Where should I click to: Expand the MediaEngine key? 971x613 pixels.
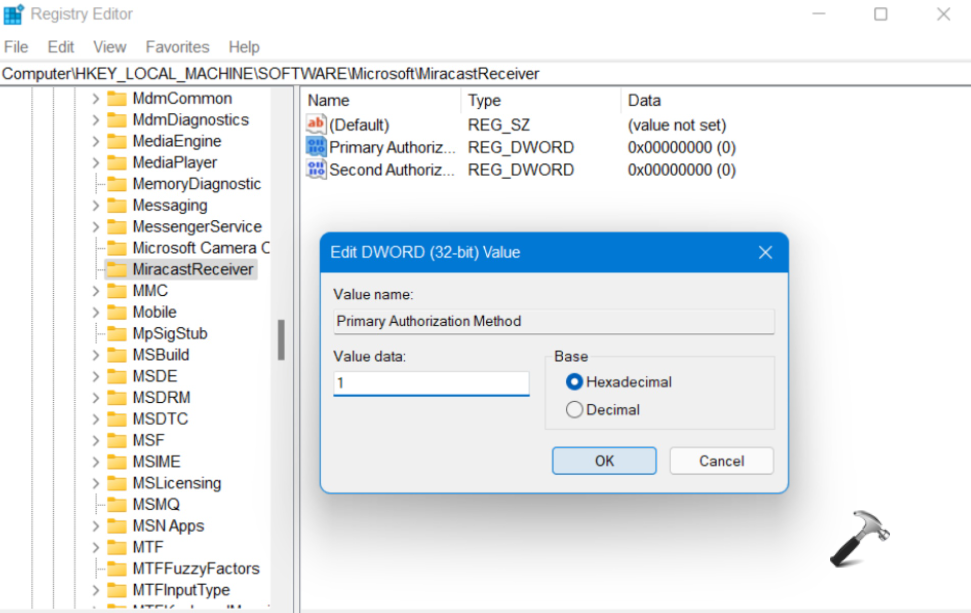pos(95,141)
